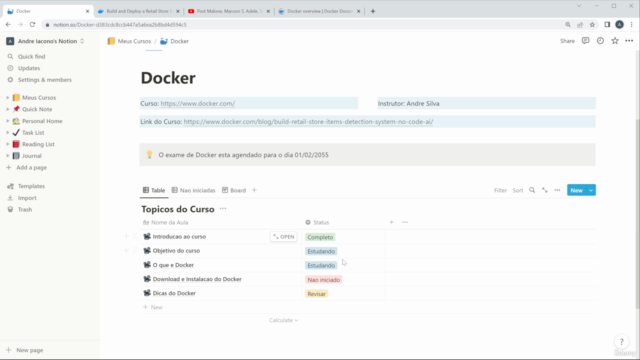Open the page options three-dot menu
This screenshot has height=360, width=640.
[x=629, y=41]
